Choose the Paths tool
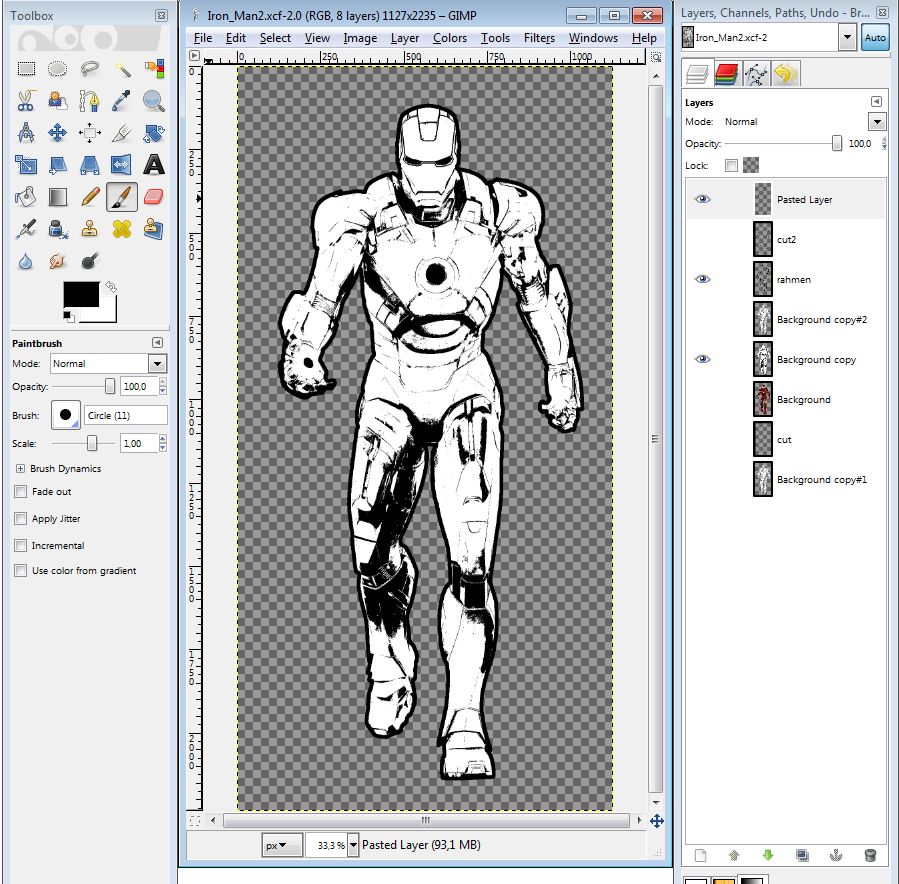 click(89, 101)
